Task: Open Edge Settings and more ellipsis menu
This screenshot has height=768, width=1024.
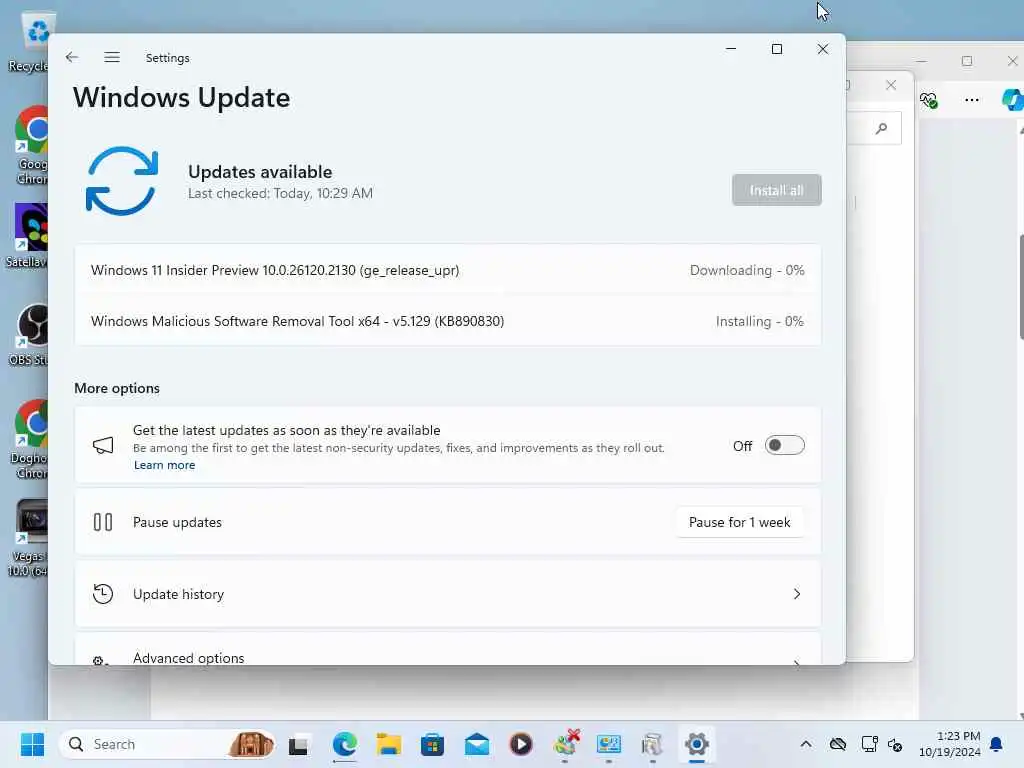Action: click(x=972, y=100)
